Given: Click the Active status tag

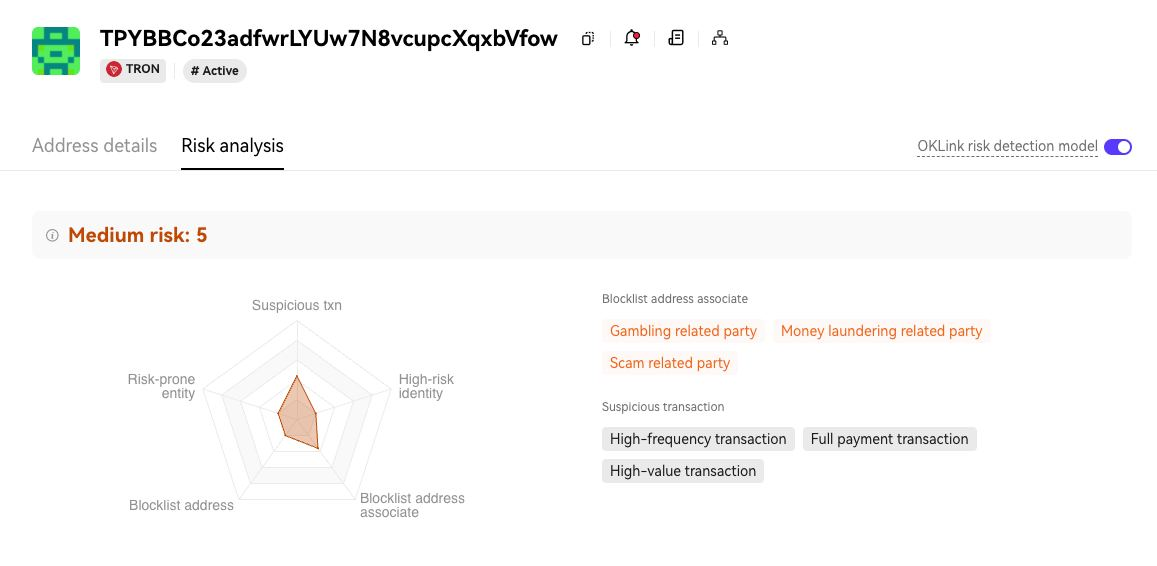Looking at the screenshot, I should click(x=215, y=71).
